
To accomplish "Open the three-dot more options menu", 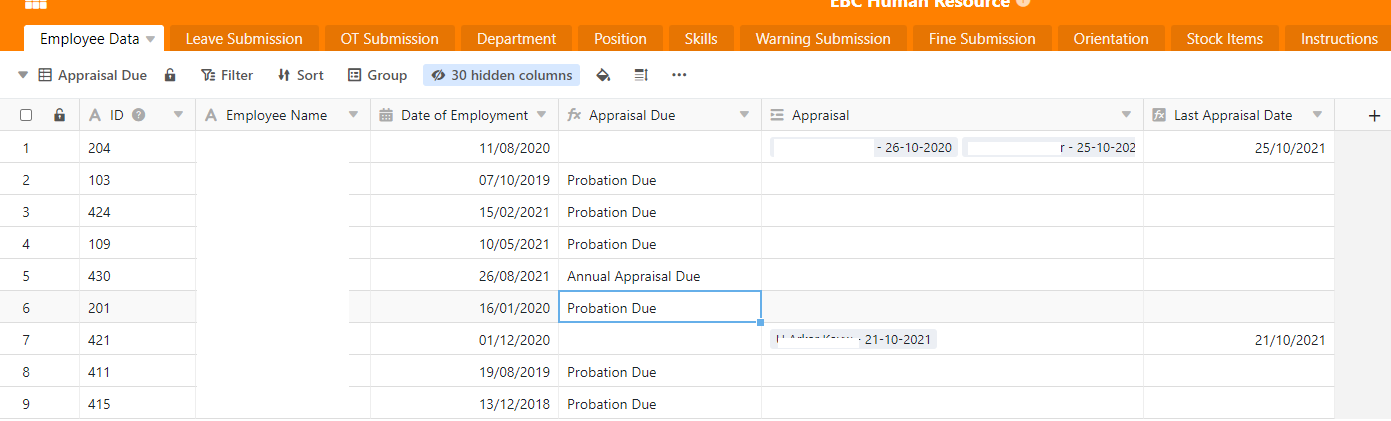I will 679,75.
